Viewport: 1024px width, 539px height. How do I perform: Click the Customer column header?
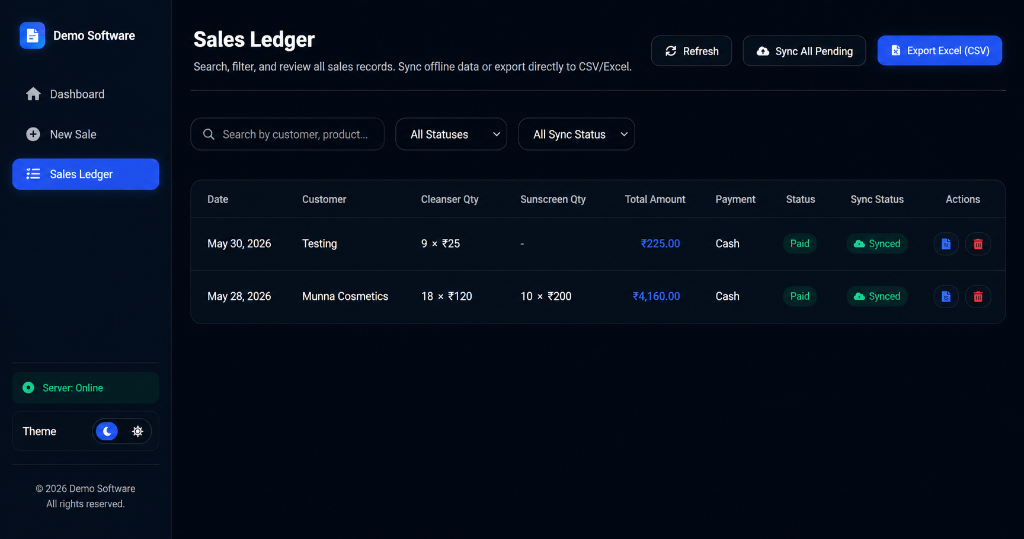coord(324,199)
